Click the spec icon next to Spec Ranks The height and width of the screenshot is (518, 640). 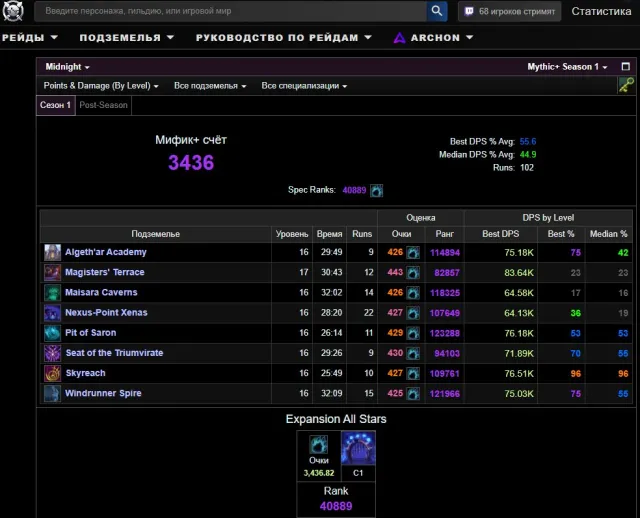(376, 190)
